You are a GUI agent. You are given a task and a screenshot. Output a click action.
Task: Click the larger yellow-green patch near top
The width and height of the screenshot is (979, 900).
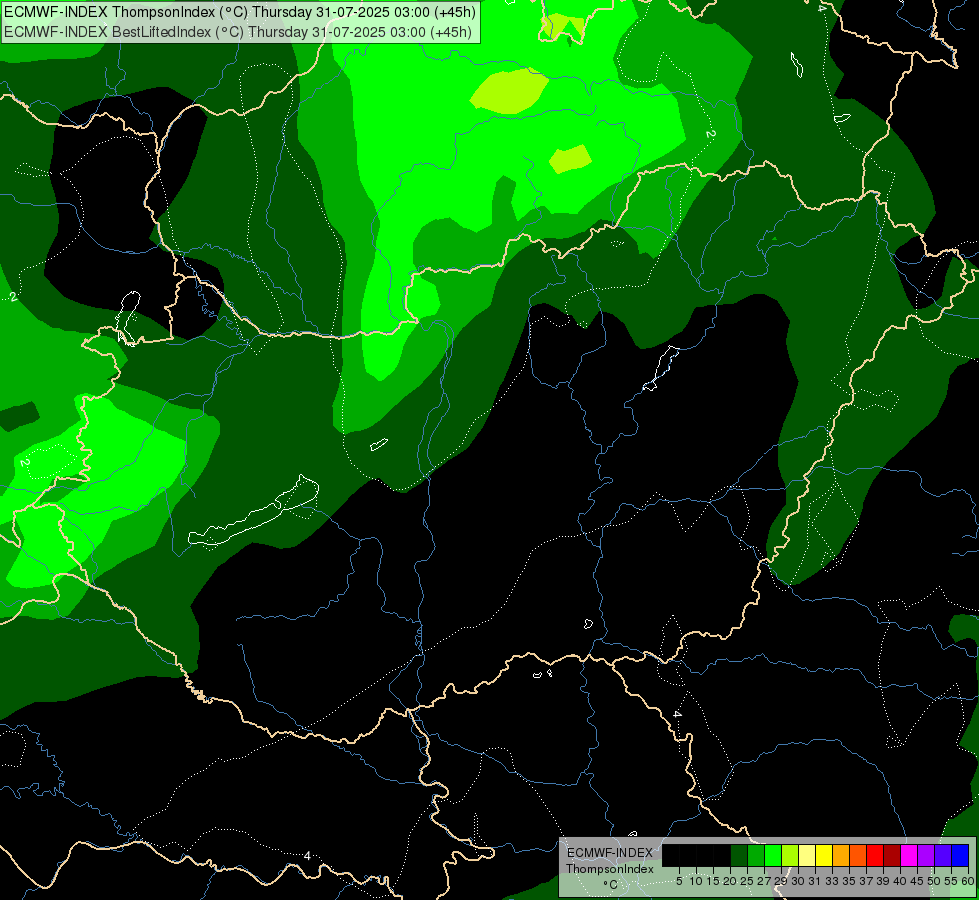(509, 91)
